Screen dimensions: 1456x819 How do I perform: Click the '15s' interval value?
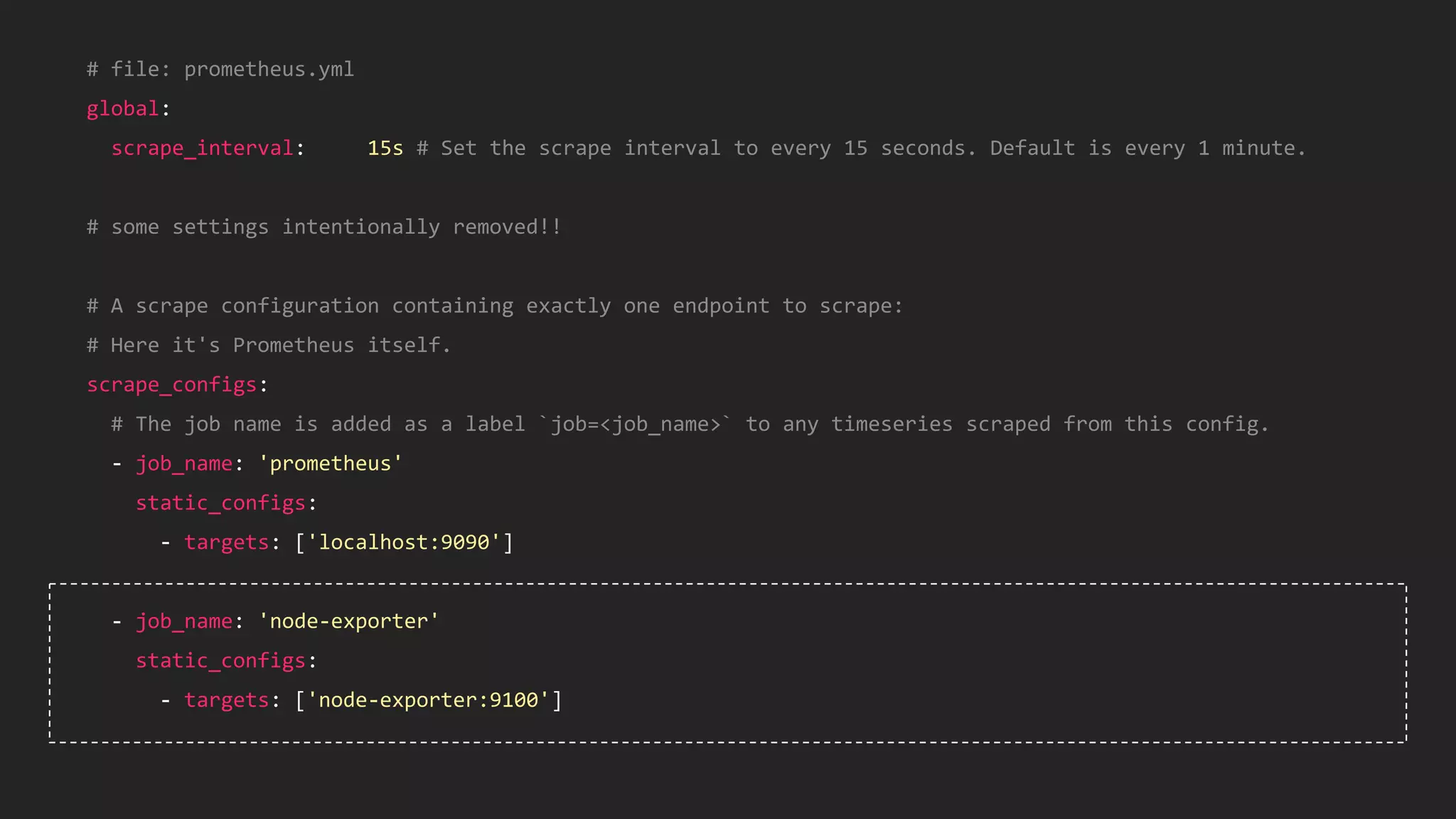(385, 148)
